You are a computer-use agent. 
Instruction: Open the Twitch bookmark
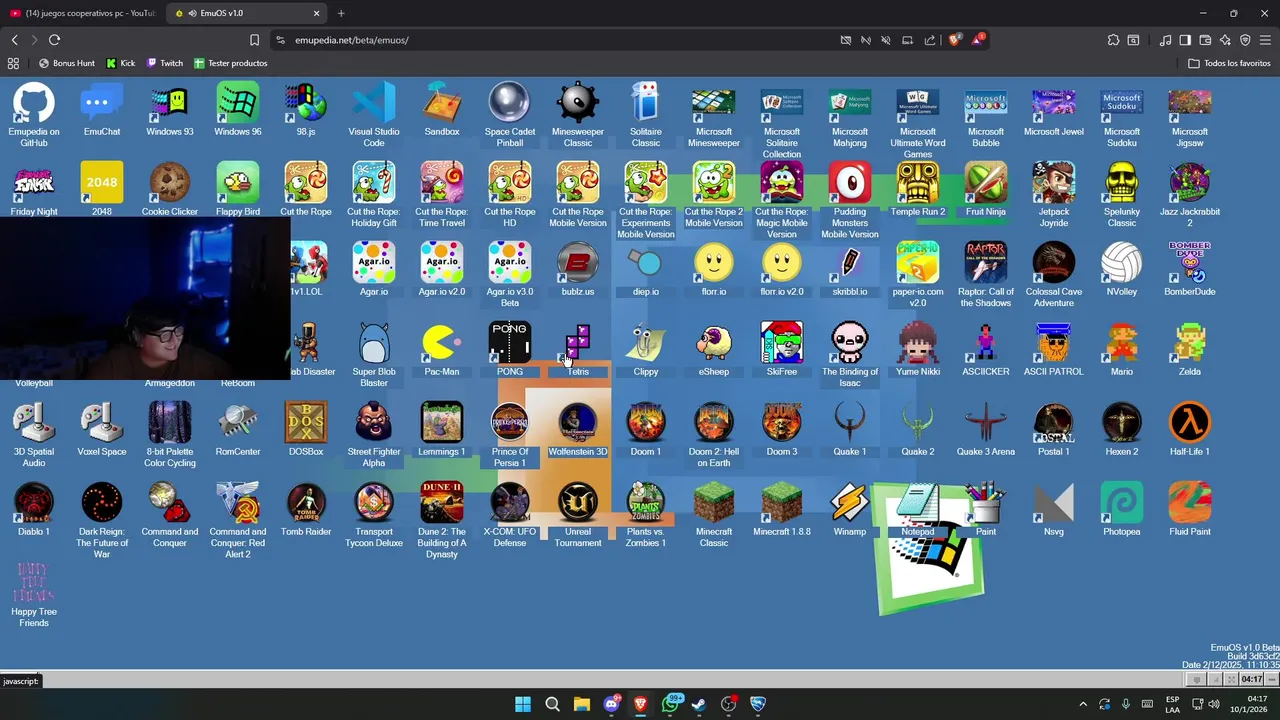(x=164, y=63)
